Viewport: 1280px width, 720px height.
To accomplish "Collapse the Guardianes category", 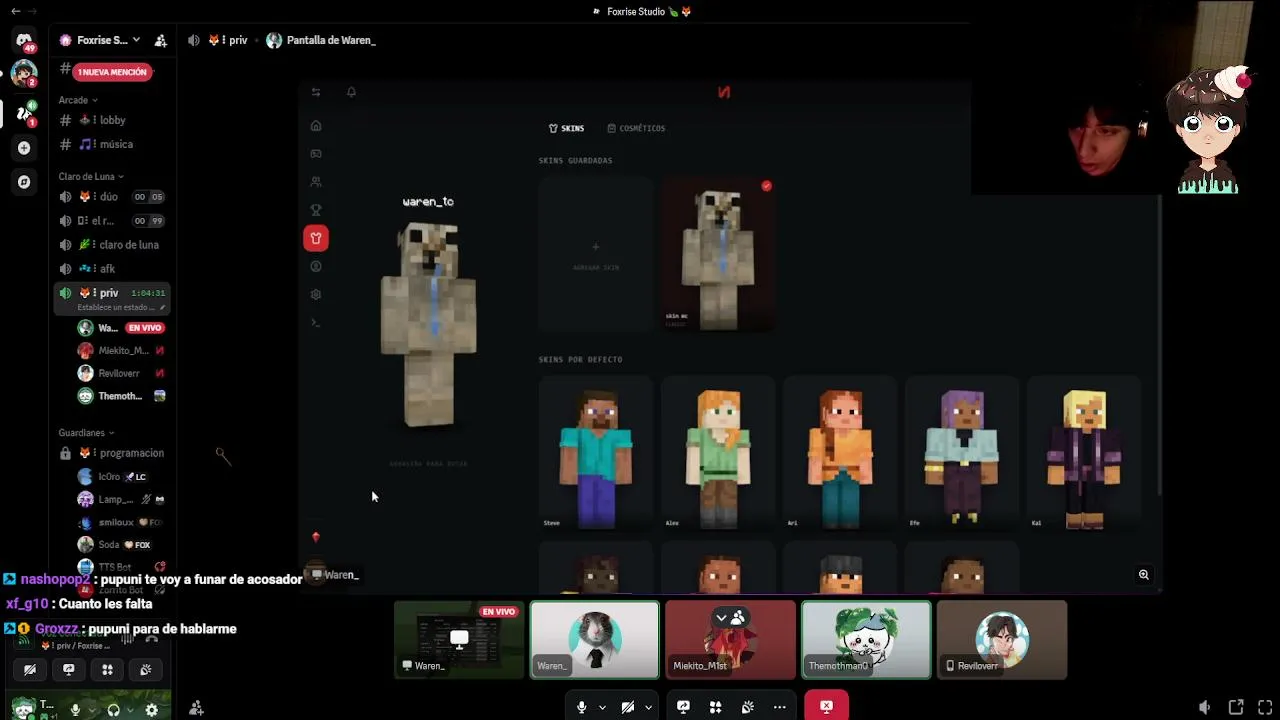I will 86,433.
